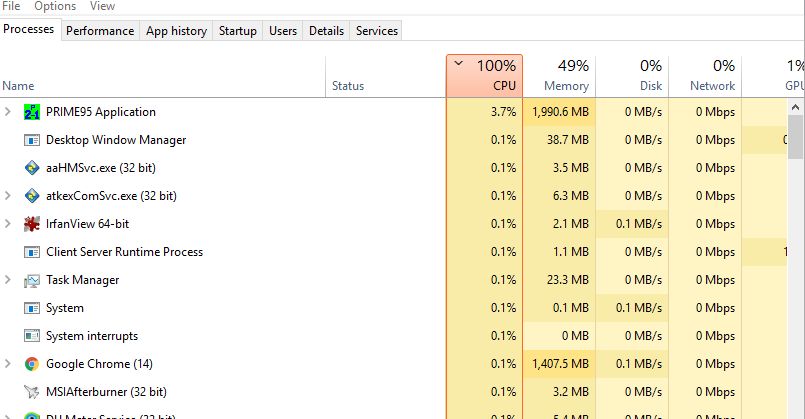This screenshot has height=419, width=805.
Task: Select the MSIAfterburner (32 bit) row
Action: pyautogui.click(x=393, y=392)
